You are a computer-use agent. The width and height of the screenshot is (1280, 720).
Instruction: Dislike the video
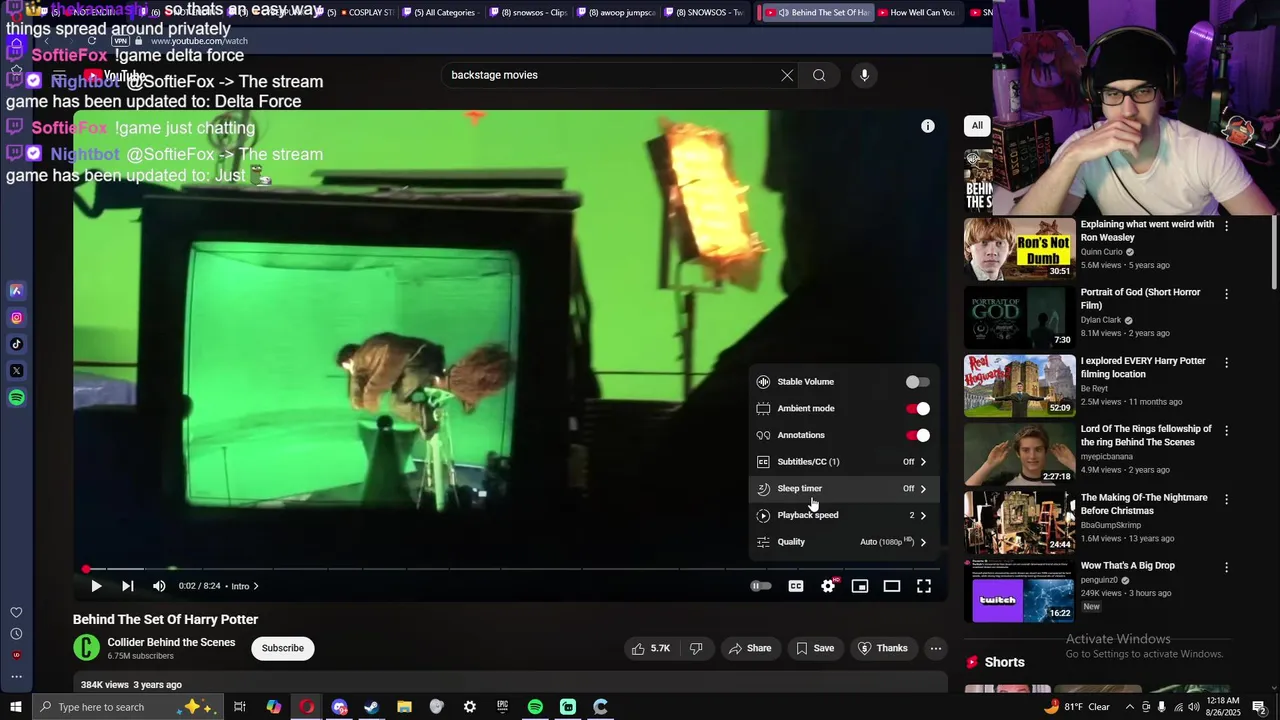point(696,648)
